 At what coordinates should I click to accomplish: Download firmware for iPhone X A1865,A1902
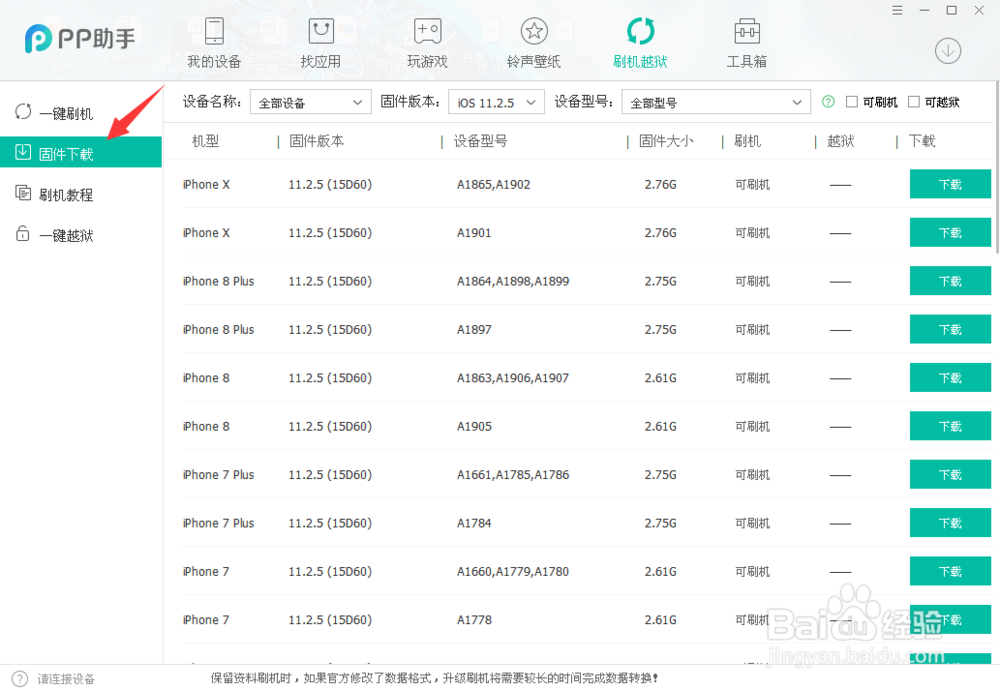[950, 184]
